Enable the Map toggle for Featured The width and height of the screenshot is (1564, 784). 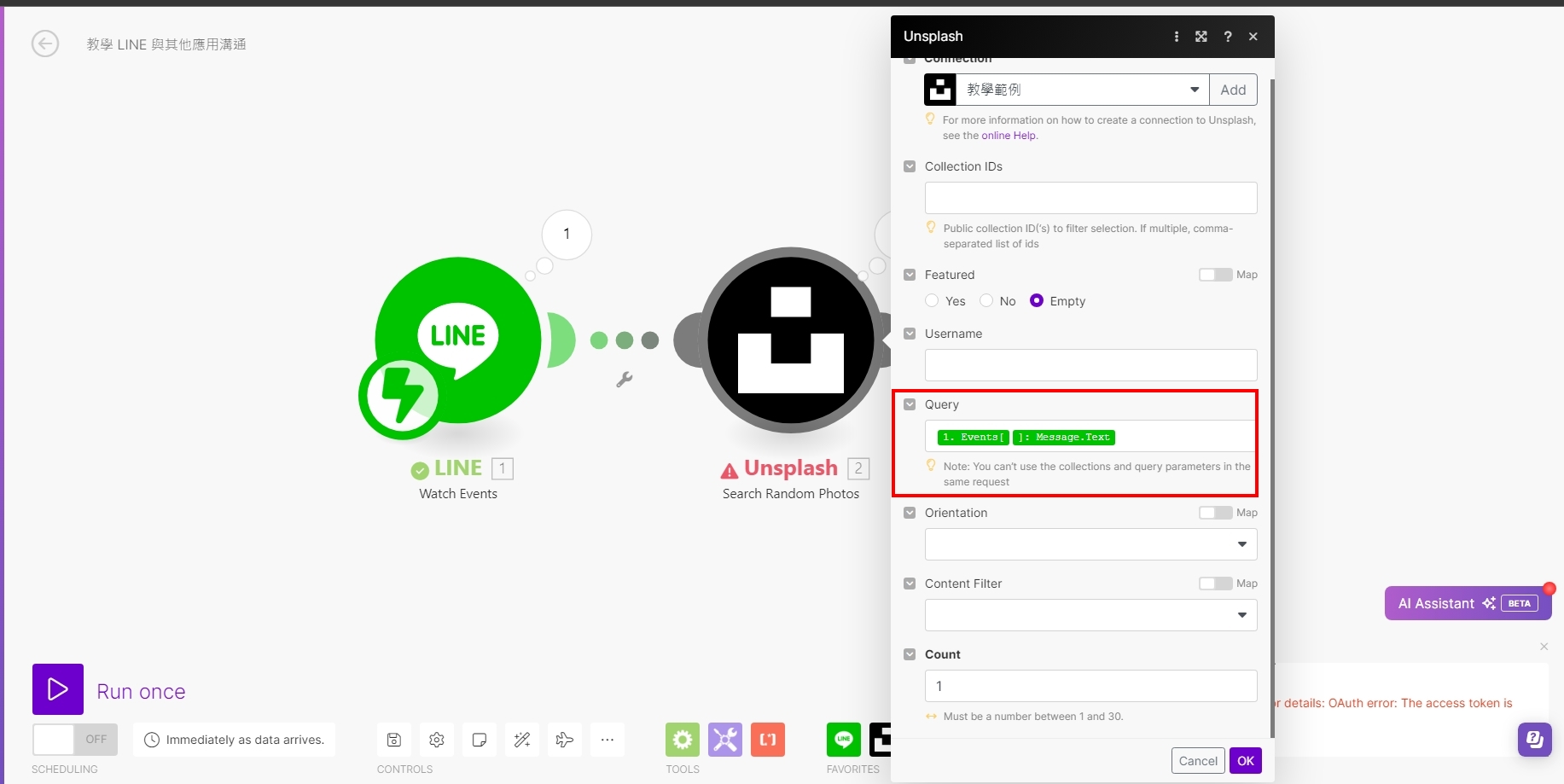[x=1215, y=275]
